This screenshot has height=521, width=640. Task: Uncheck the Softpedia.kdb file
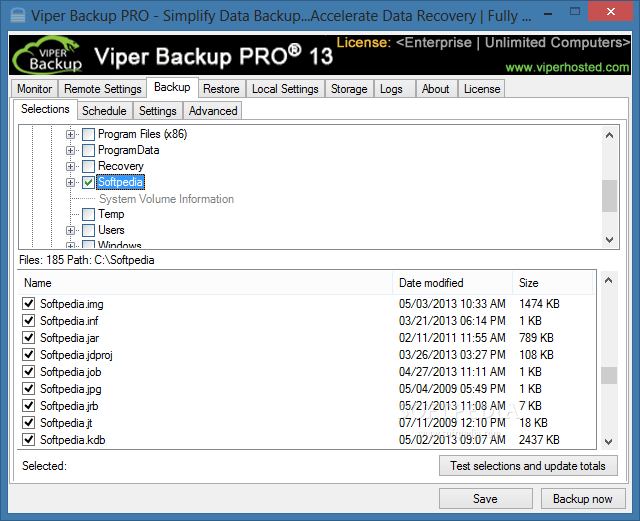29,440
